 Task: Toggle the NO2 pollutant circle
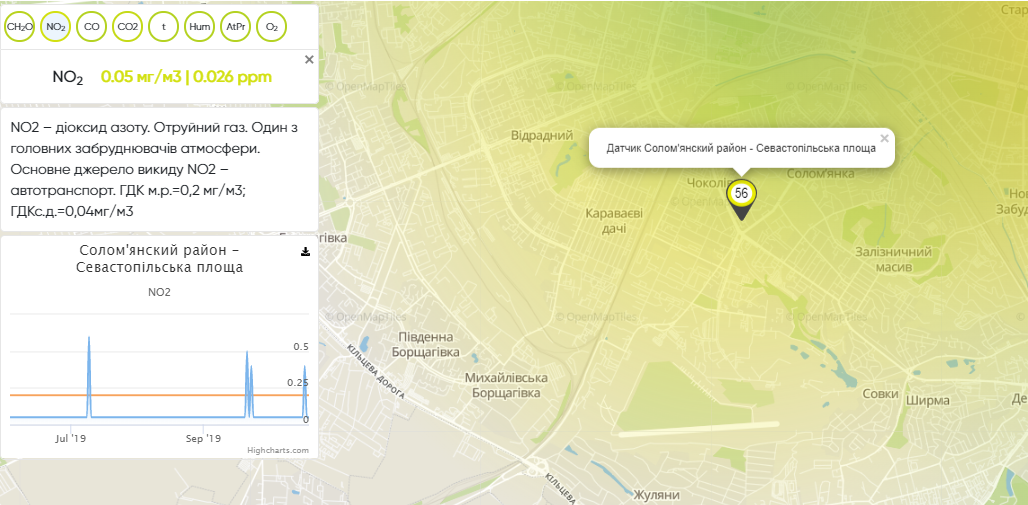[56, 27]
